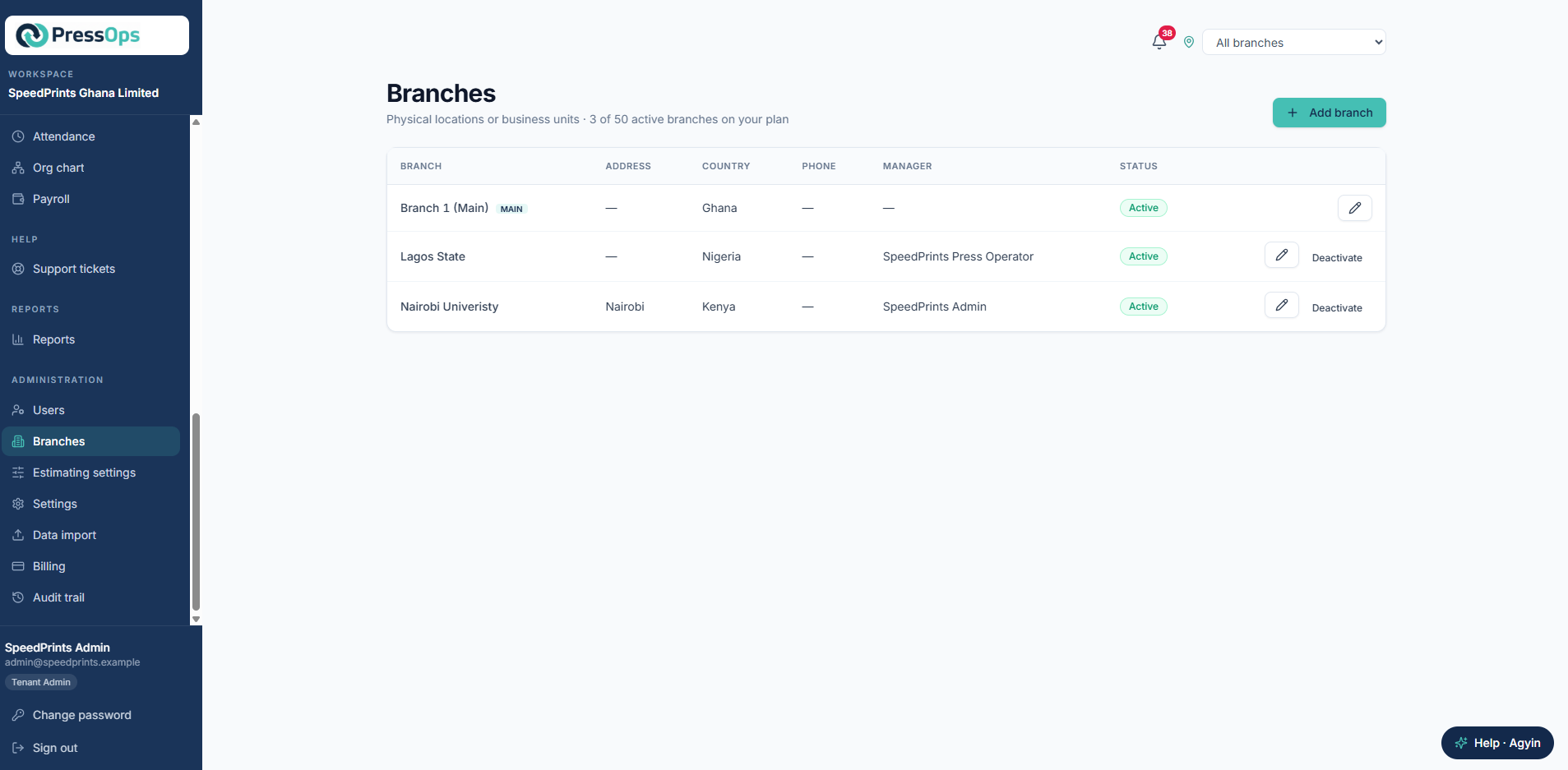Open the Data import page
The image size is (1568, 770).
click(x=90, y=535)
